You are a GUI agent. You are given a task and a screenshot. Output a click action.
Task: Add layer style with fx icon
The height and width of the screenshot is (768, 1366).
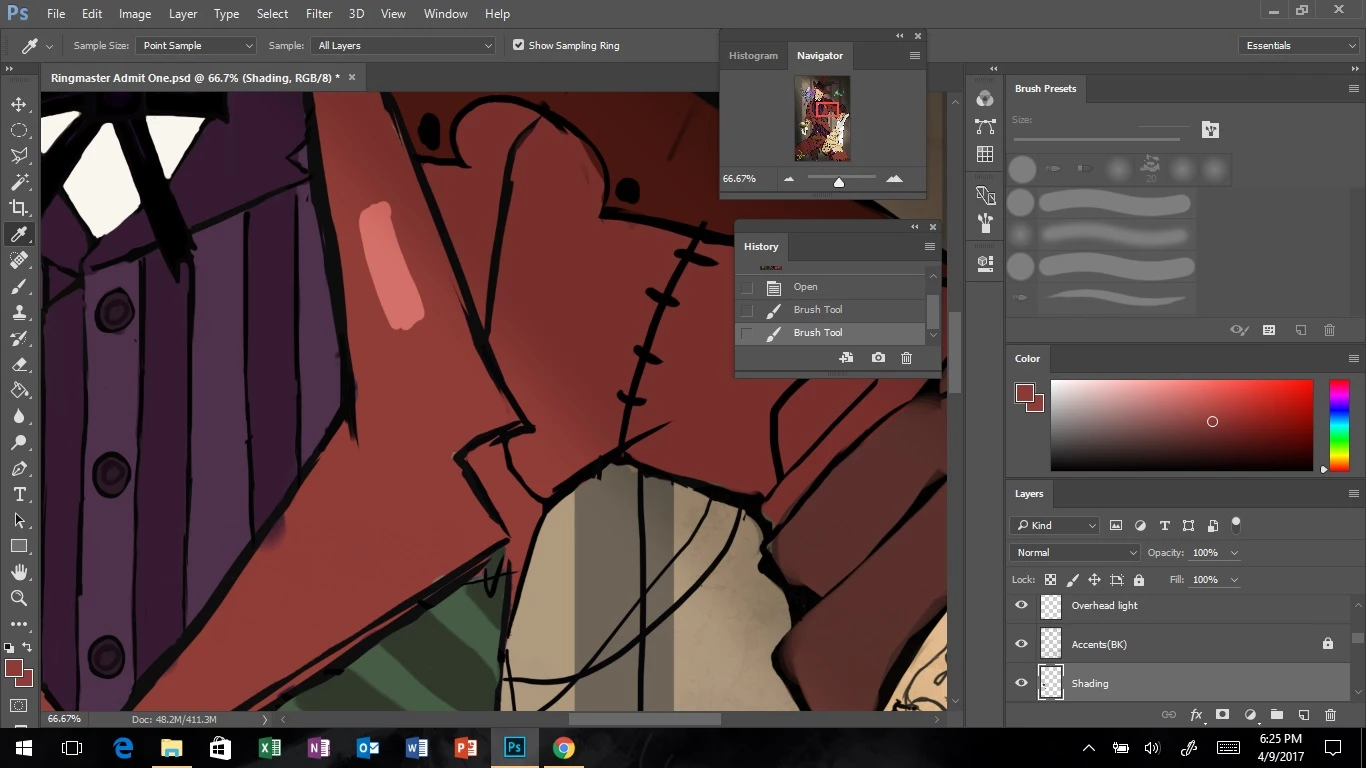(1196, 715)
